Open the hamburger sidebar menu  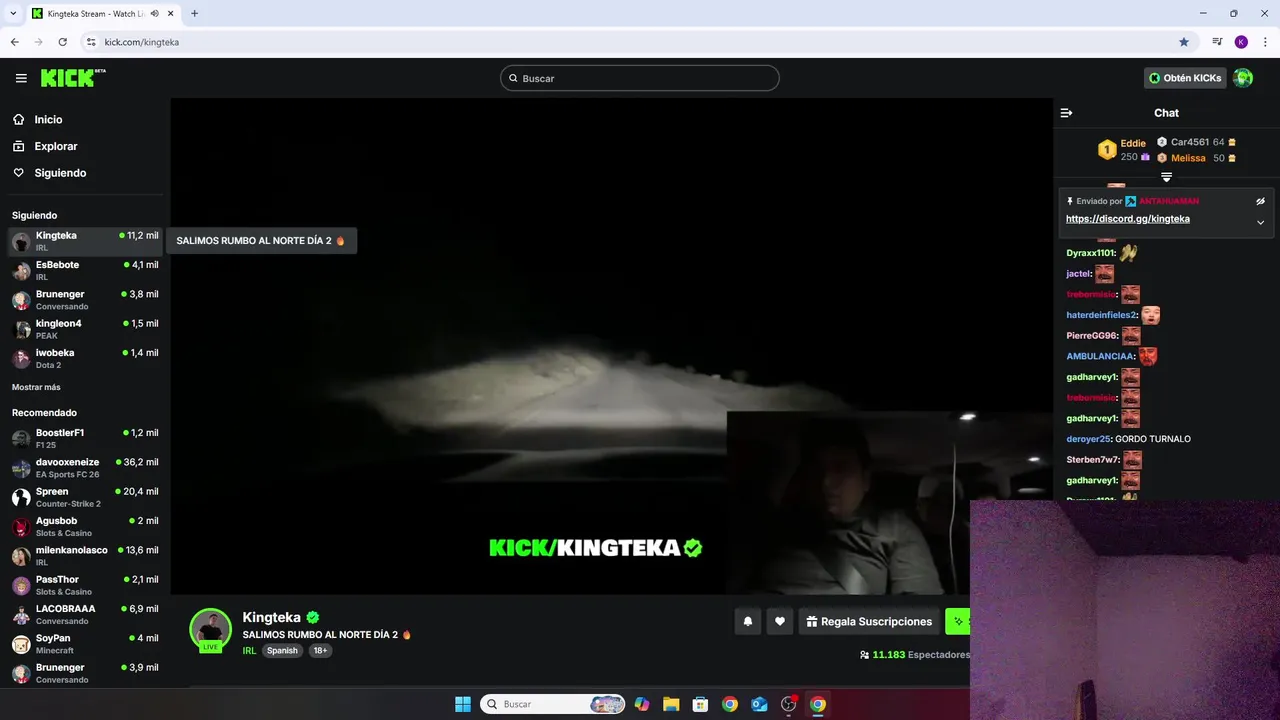(21, 78)
